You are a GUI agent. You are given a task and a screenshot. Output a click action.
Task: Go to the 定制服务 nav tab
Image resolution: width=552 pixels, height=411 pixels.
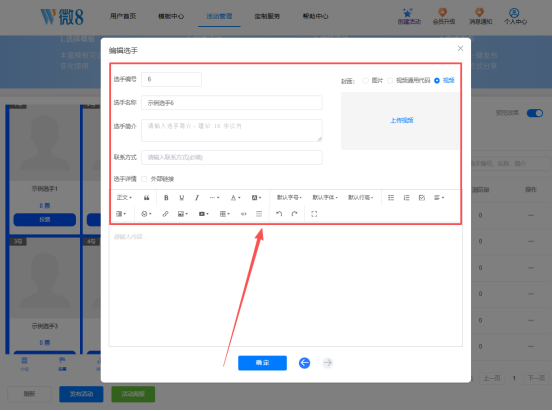click(x=267, y=16)
